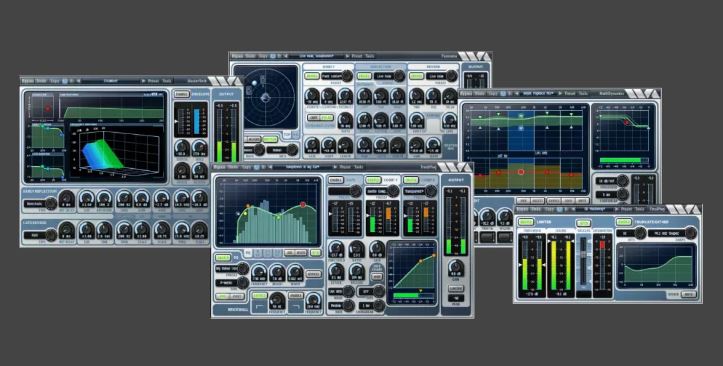The width and height of the screenshot is (723, 366).
Task: Select the orange EQ band node in TrackPlug graph
Action: 248,206
